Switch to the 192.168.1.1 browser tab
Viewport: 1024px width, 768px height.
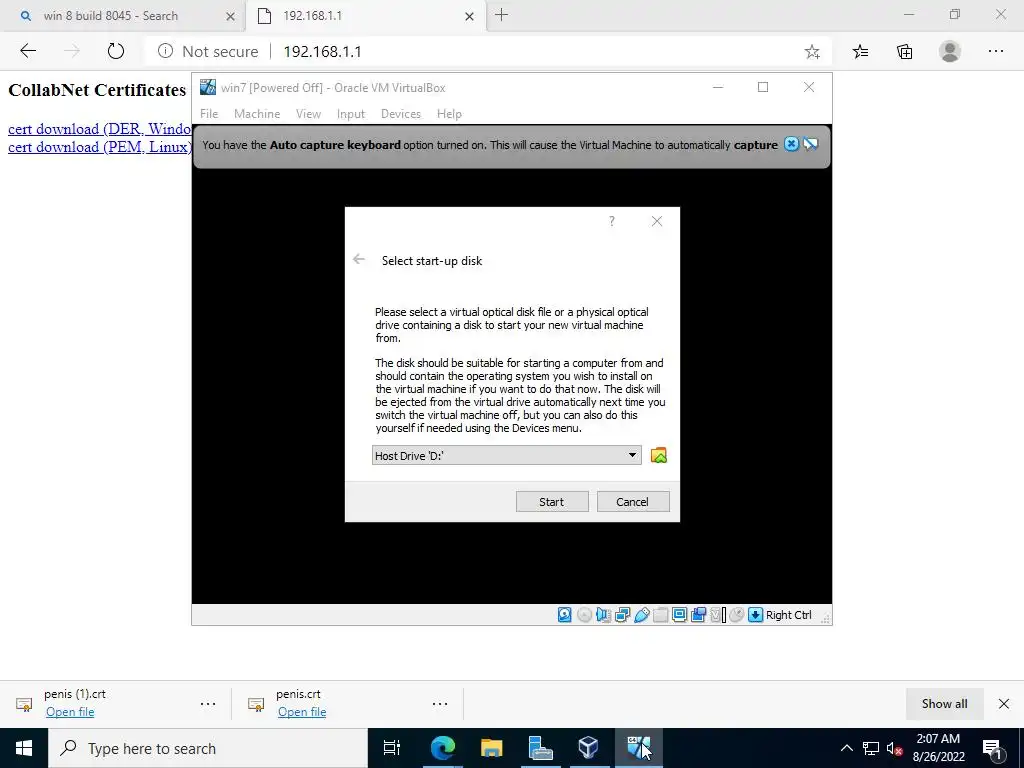(313, 16)
